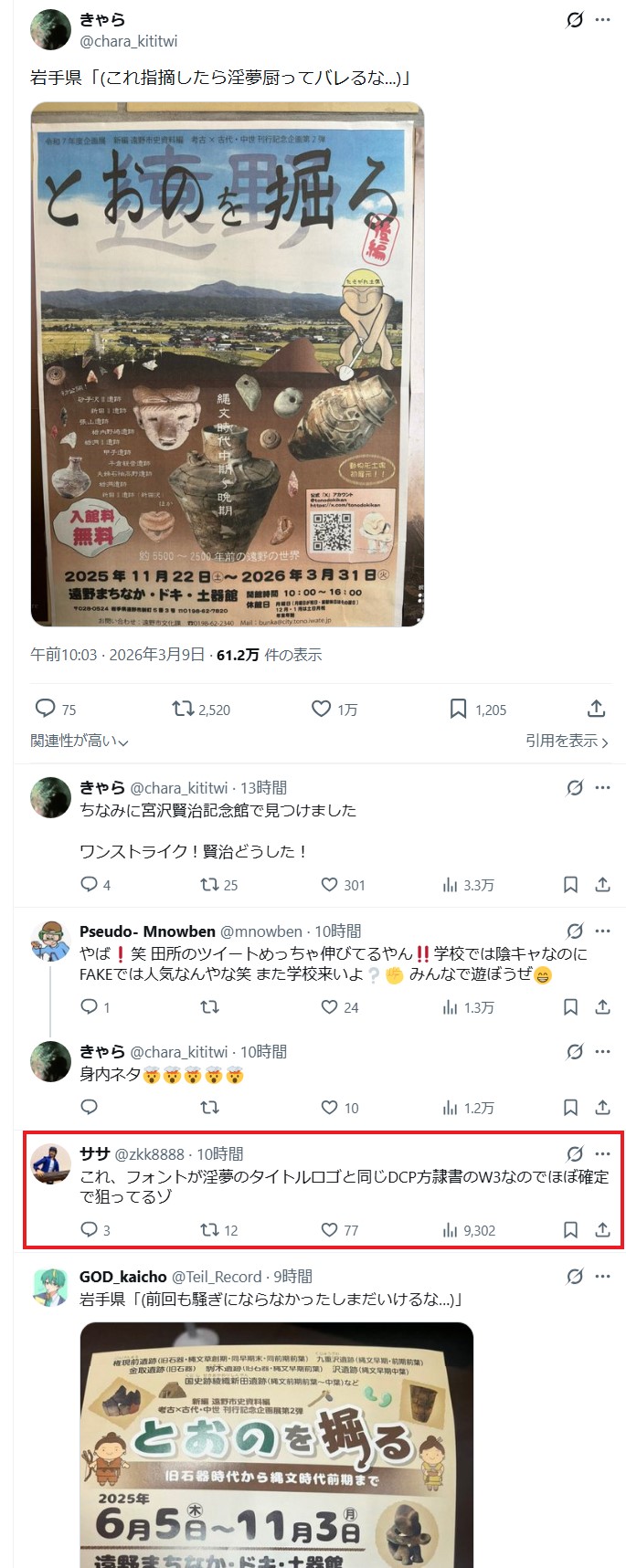The width and height of the screenshot is (626, 1568).
Task: Expand the 関連性が高い sort dropdown
Action: 80,741
